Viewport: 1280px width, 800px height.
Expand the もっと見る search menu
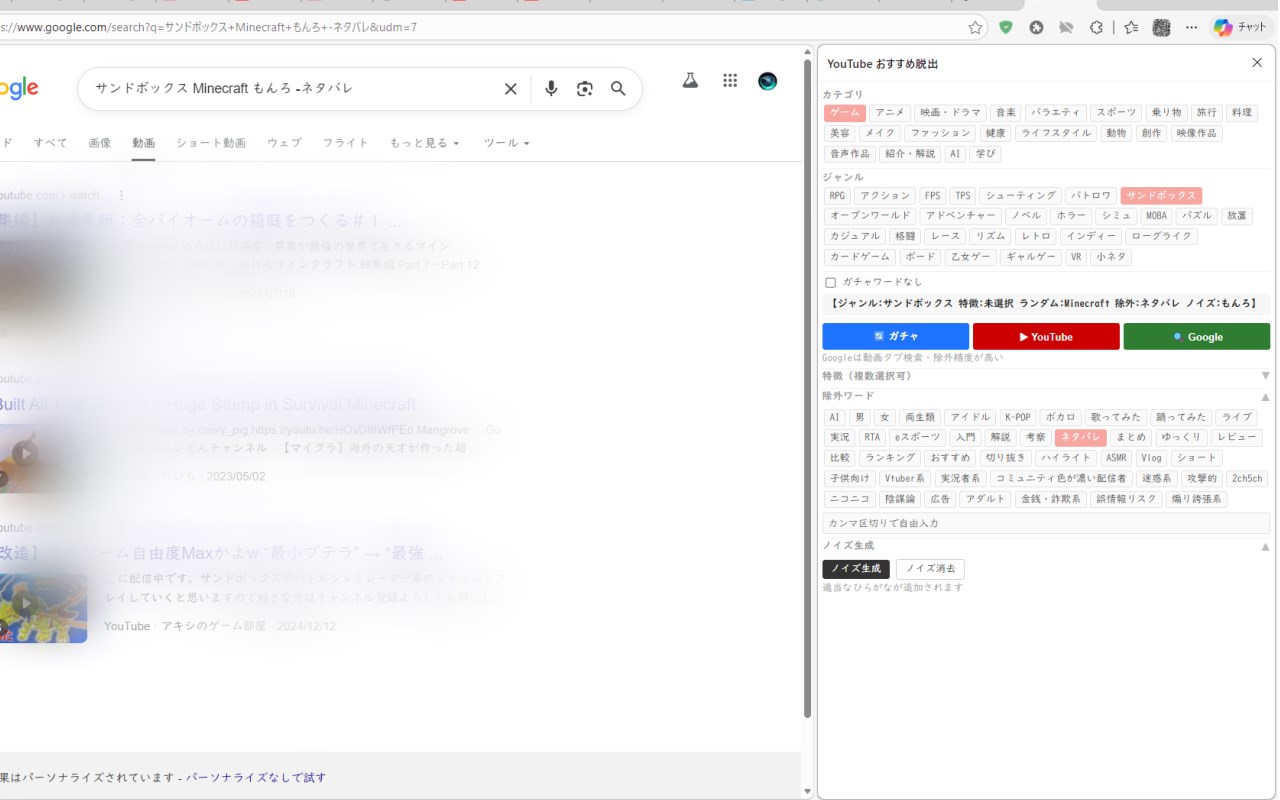coord(425,143)
